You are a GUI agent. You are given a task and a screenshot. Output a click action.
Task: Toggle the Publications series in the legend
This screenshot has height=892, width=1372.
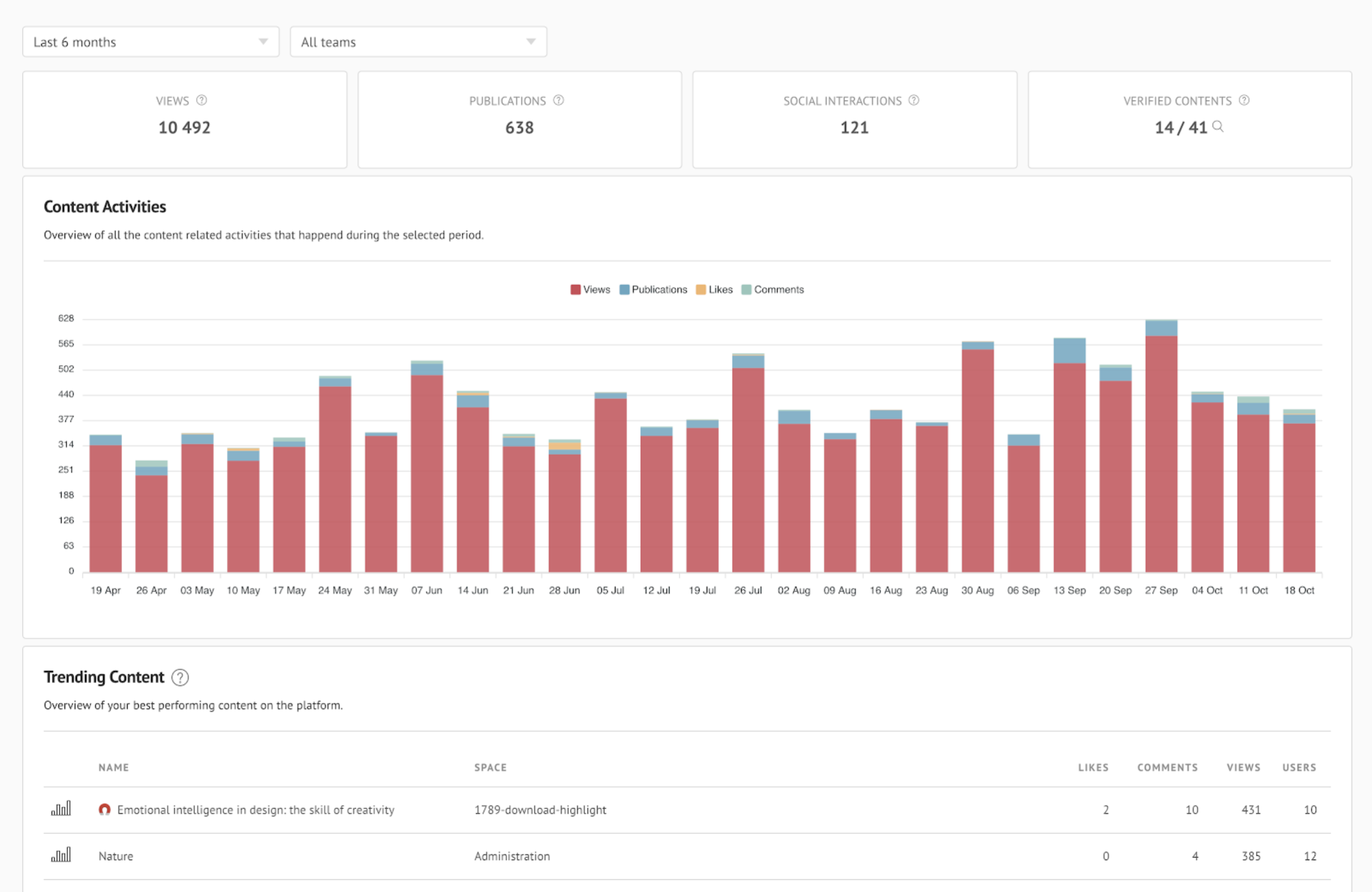tap(653, 290)
